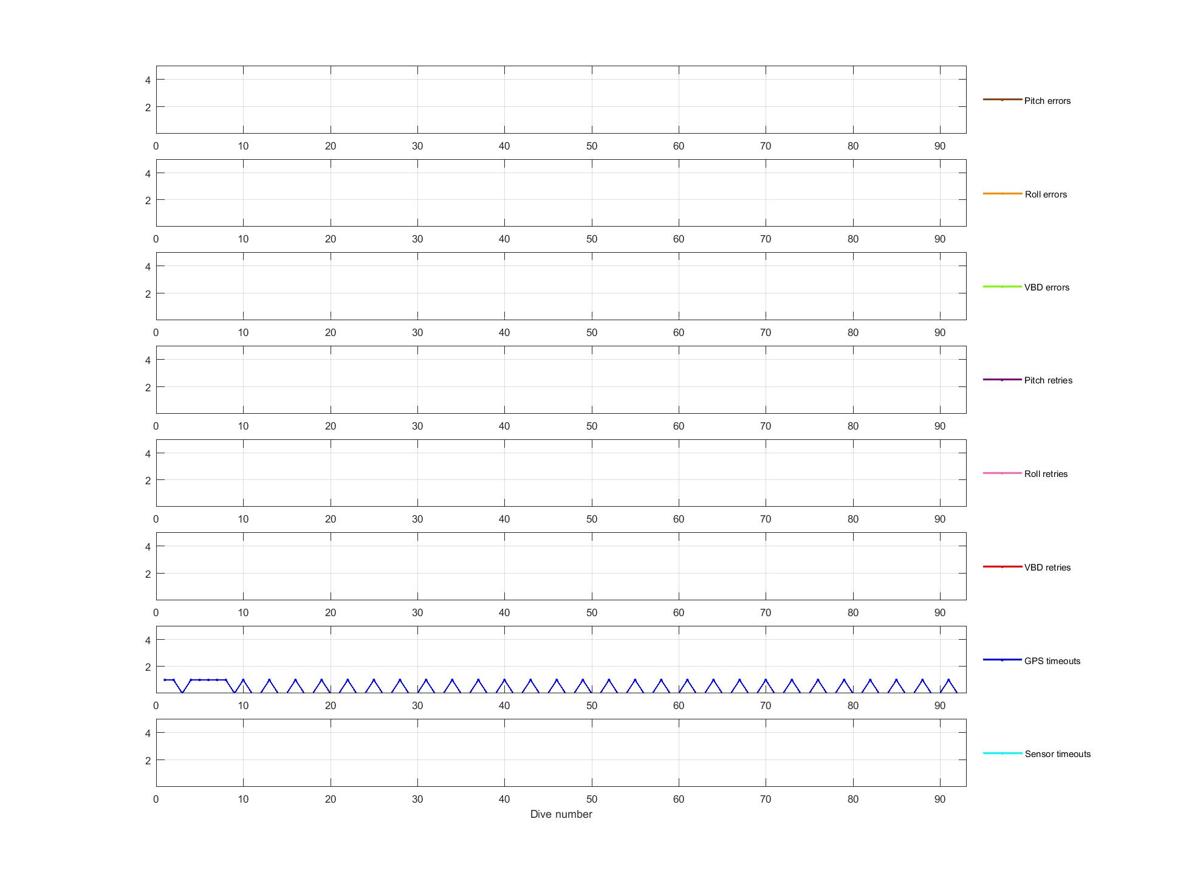Screen dimensions: 1200x885
Task: Click y-axis tick 4 of the Pitch errors plot
Action: click(x=148, y=80)
